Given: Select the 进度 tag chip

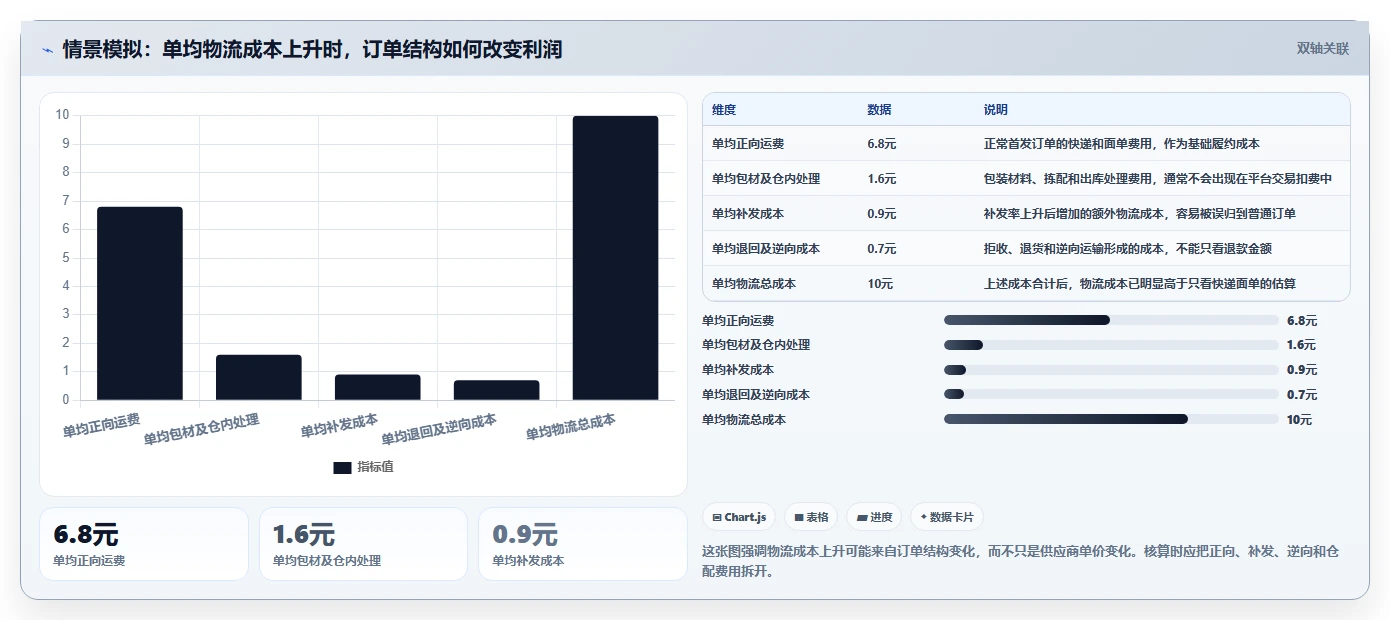Looking at the screenshot, I should click(x=874, y=517).
